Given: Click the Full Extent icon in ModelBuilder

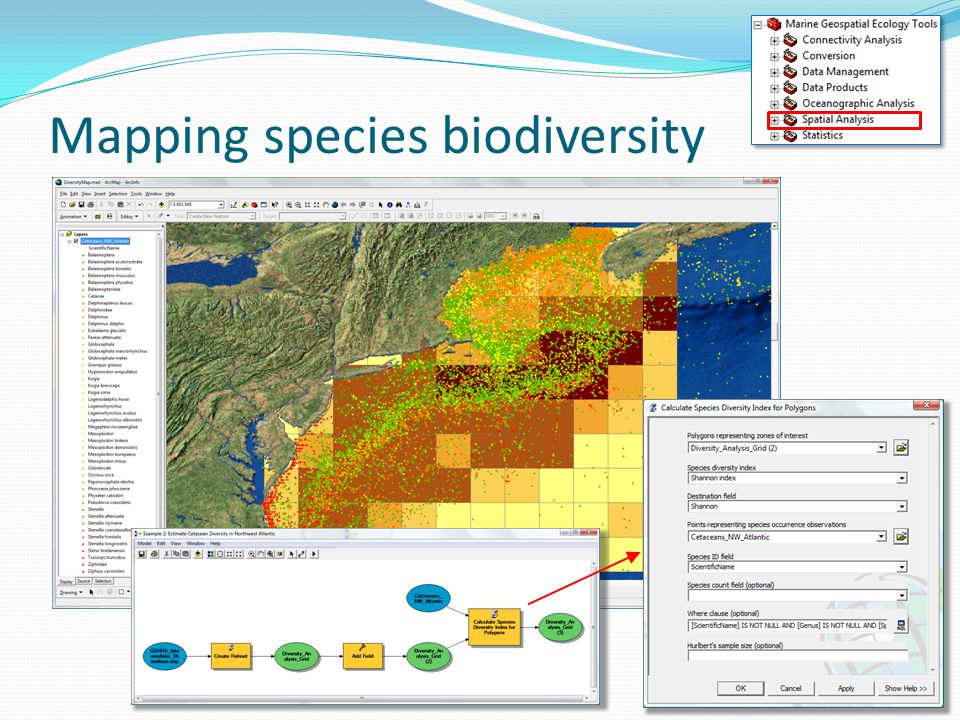Looking at the screenshot, I should pyautogui.click(x=220, y=554).
